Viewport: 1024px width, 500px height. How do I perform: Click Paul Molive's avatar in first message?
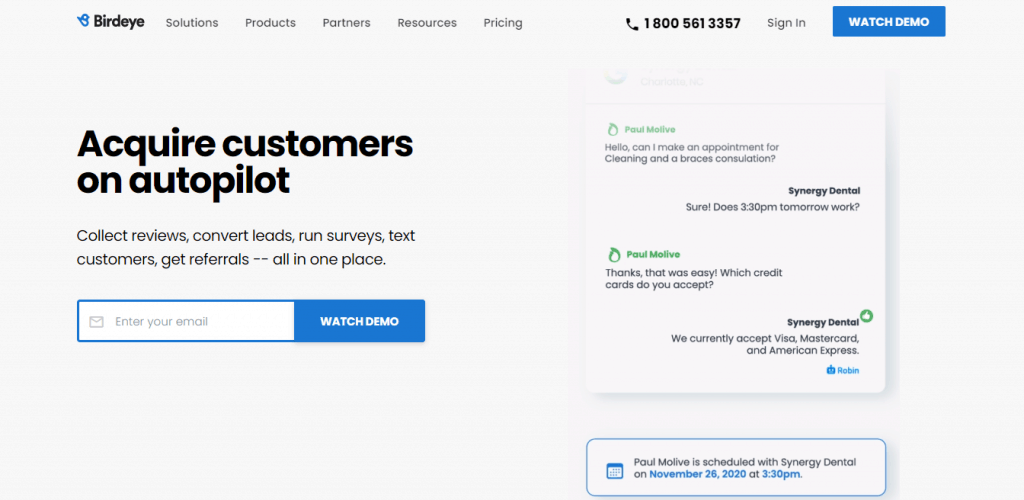pos(613,129)
